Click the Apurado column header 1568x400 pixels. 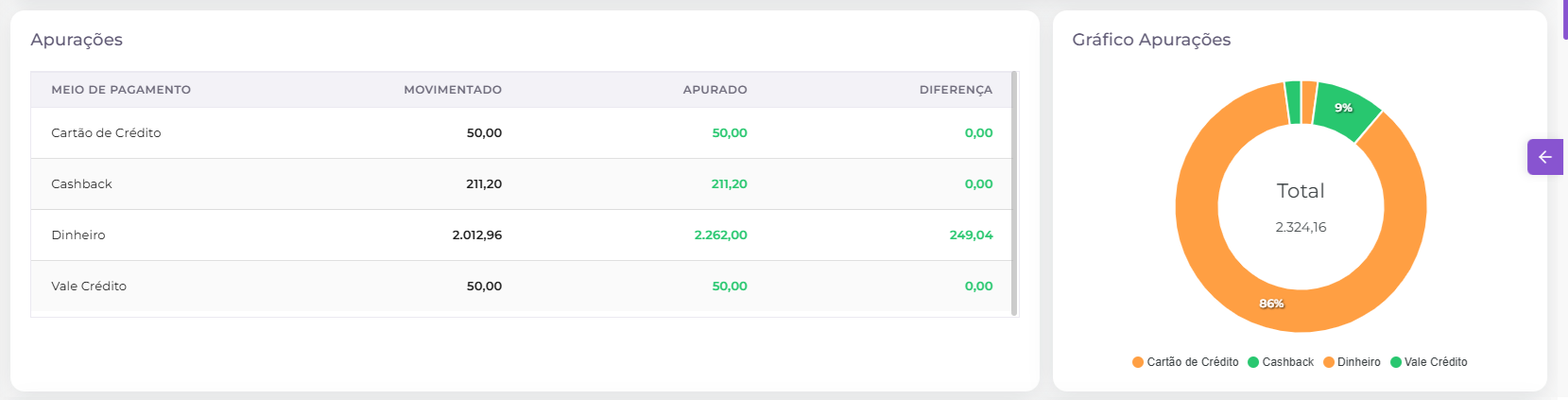715,90
